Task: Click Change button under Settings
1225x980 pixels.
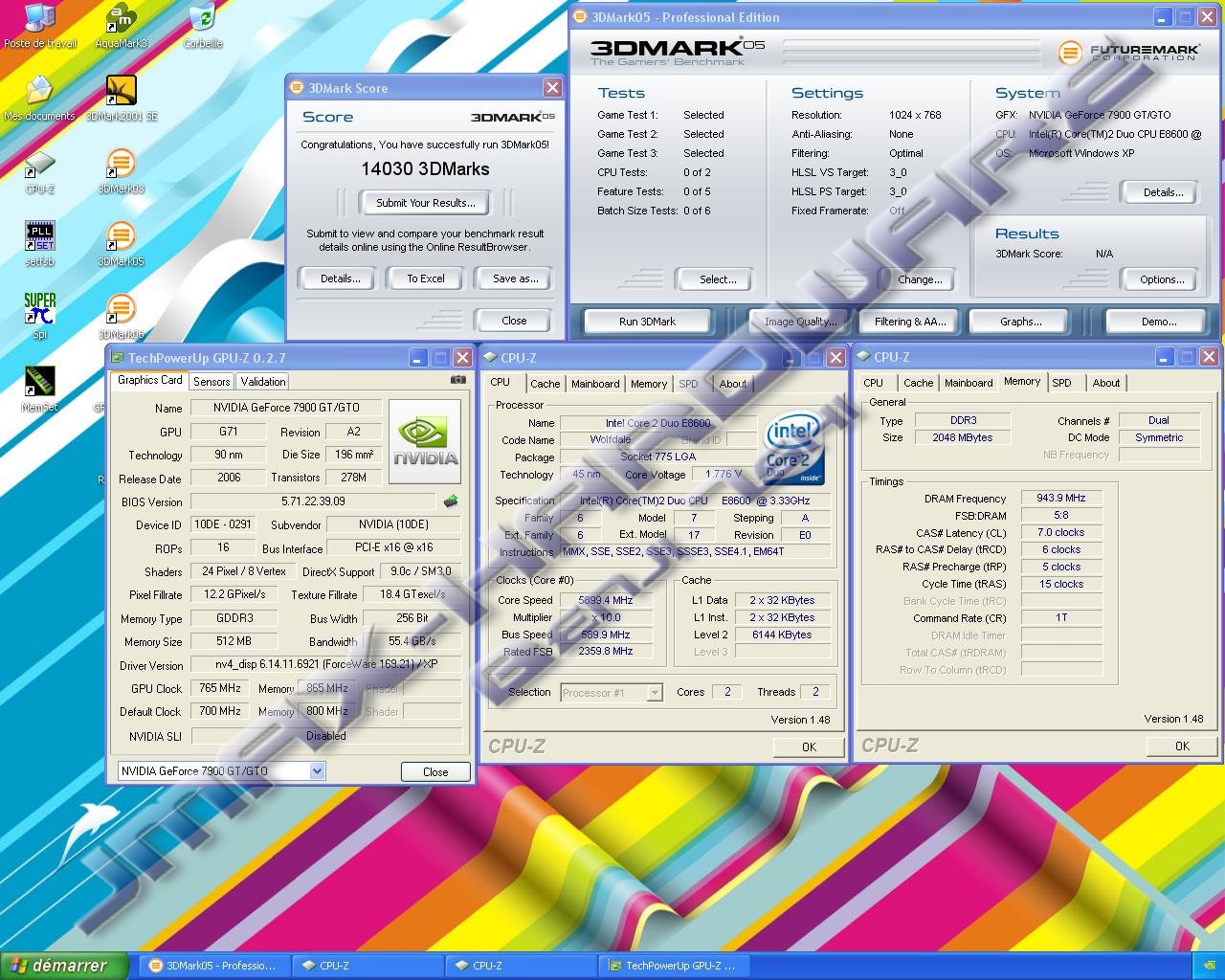Action: tap(920, 279)
